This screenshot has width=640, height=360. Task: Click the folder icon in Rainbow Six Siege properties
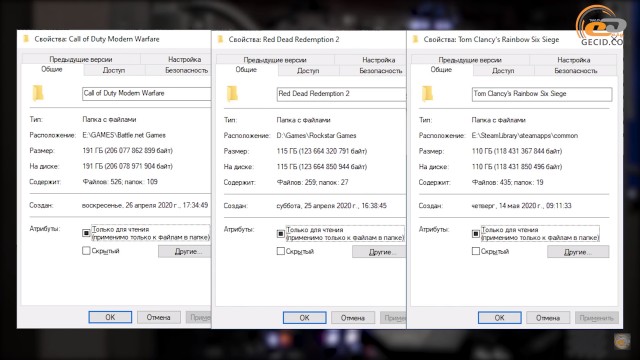(x=427, y=93)
